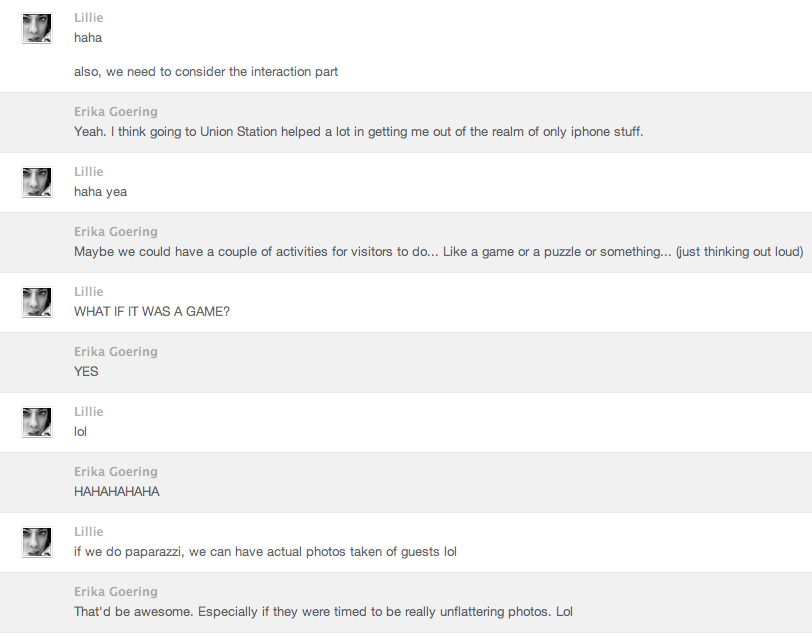Click Erika Goering's name above 'HAHAHAHAHA'
Screen dimensions: 812x636
[x=115, y=472]
